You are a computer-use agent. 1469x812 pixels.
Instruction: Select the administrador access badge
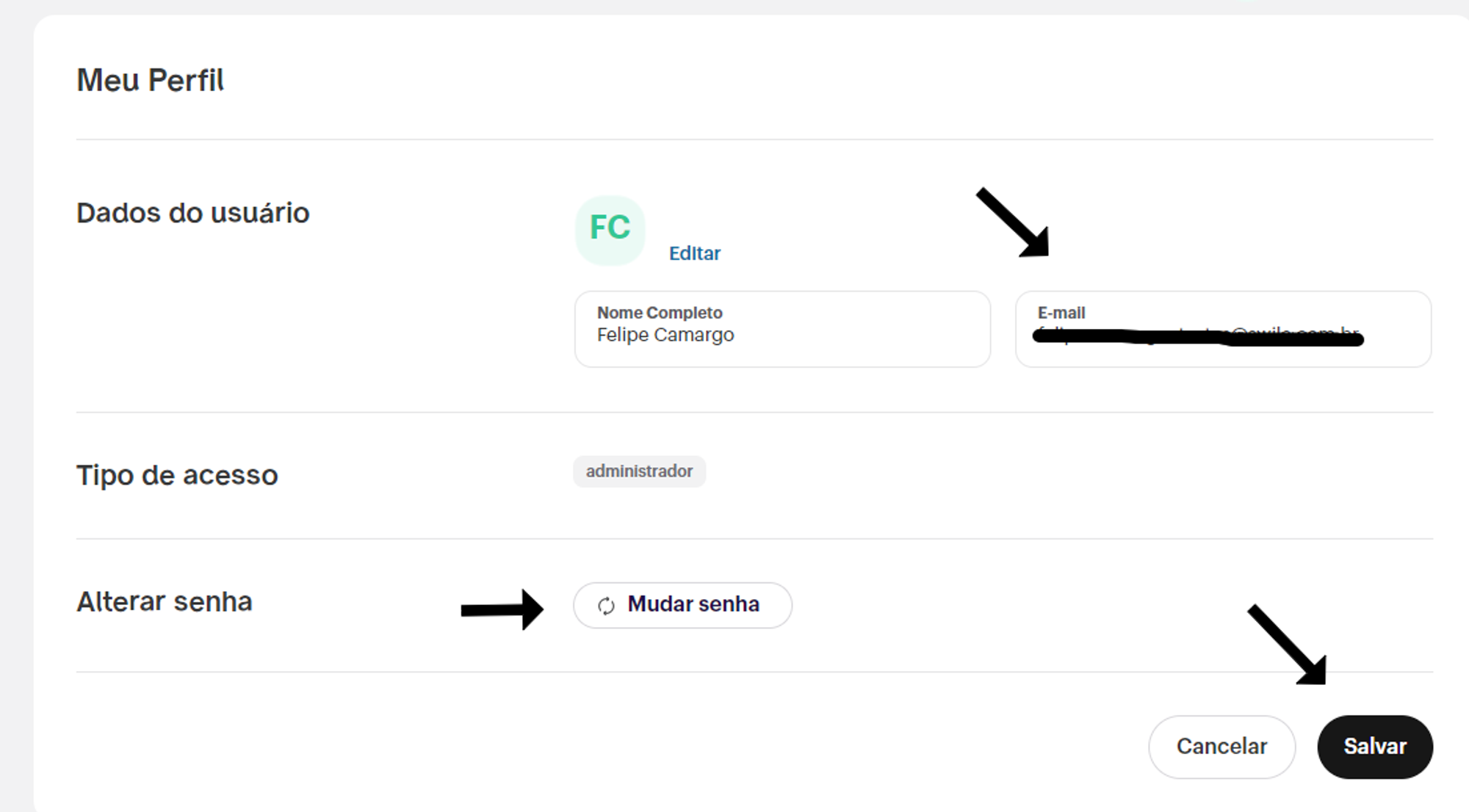coord(639,471)
